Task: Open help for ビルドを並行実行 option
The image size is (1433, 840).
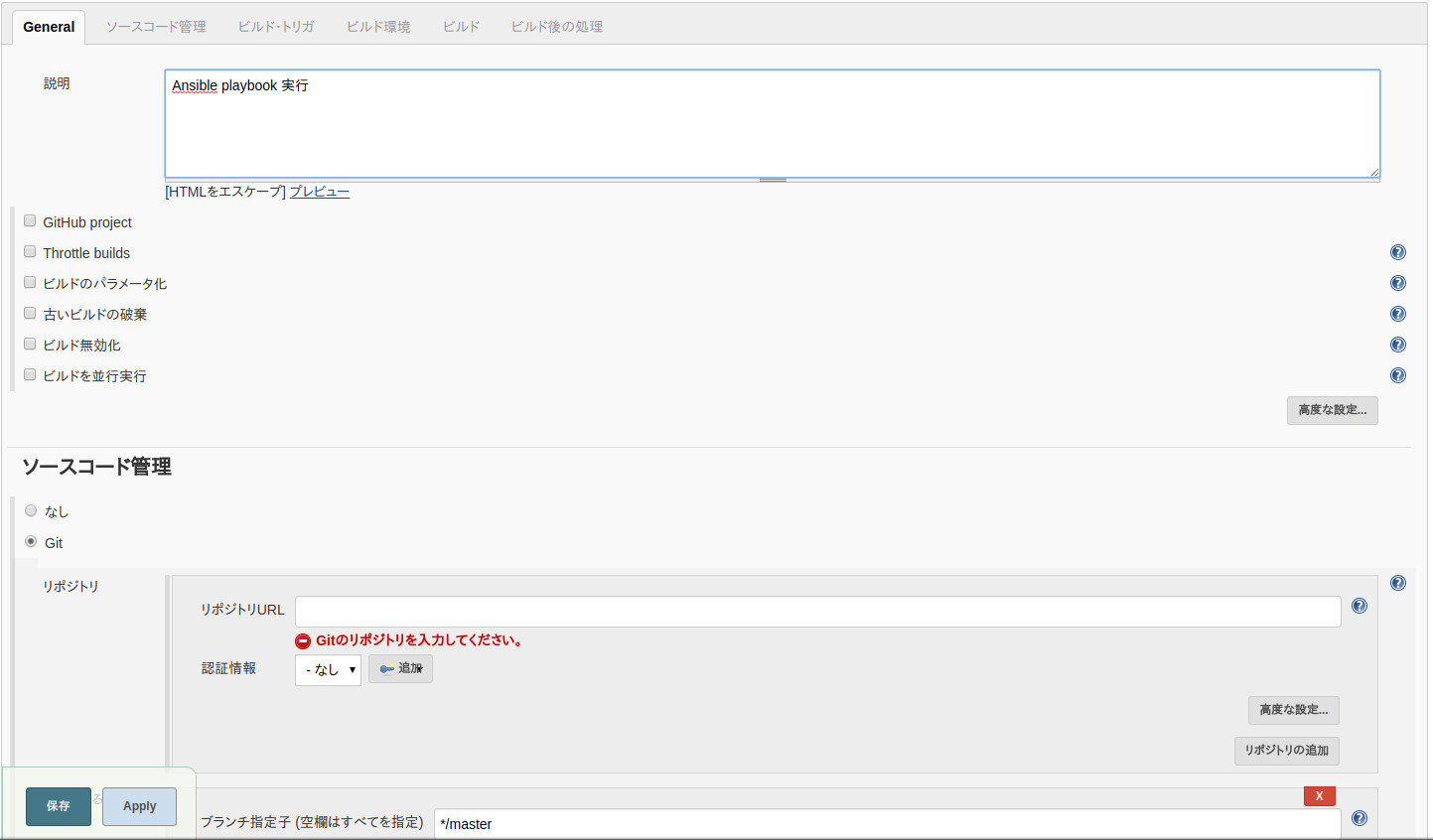Action: (1397, 375)
